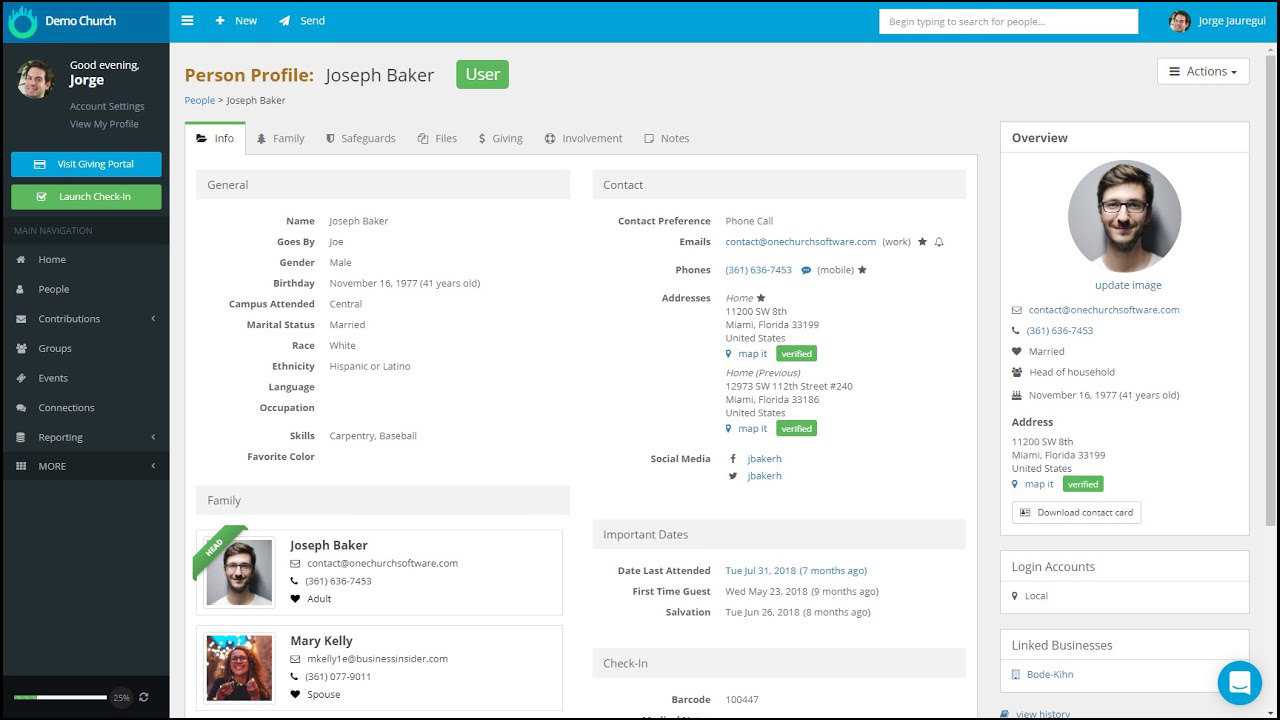The width and height of the screenshot is (1280, 720).
Task: Click the setup progress bar at 25%
Action: pyautogui.click(x=60, y=697)
